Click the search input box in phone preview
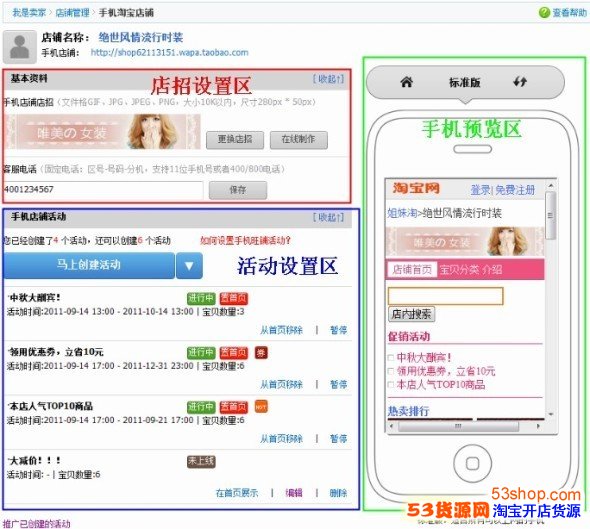Screen dimensions: 590x529 [x=446, y=296]
